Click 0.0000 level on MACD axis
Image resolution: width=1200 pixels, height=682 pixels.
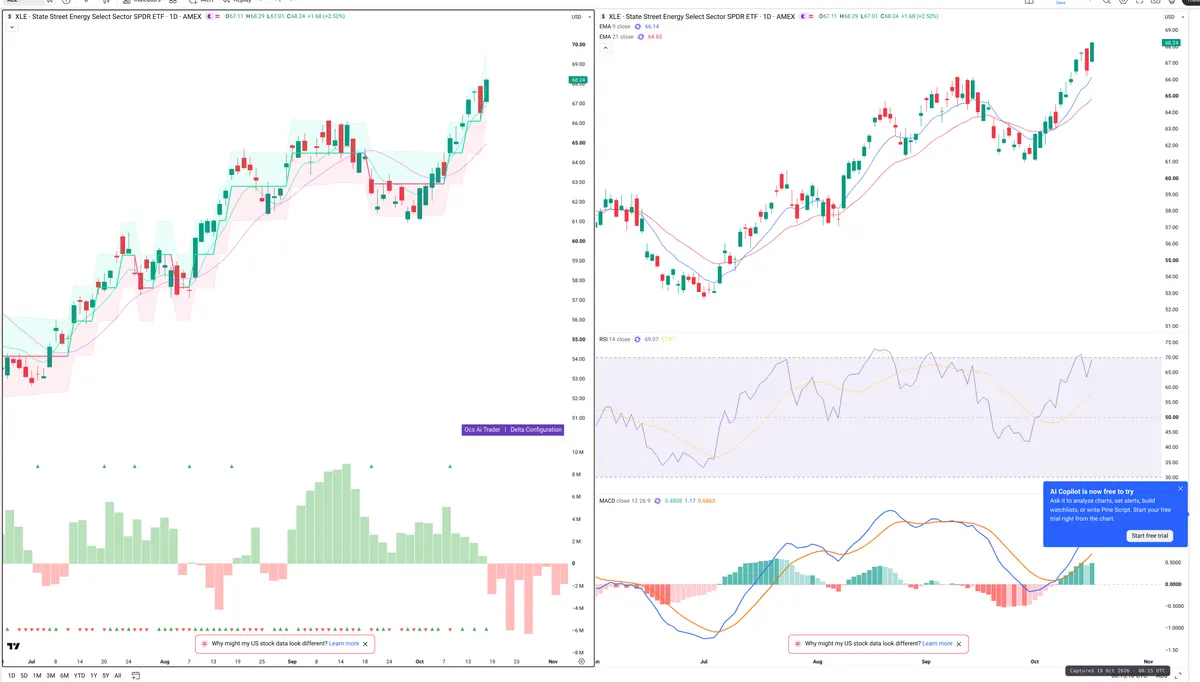[x=1172, y=584]
